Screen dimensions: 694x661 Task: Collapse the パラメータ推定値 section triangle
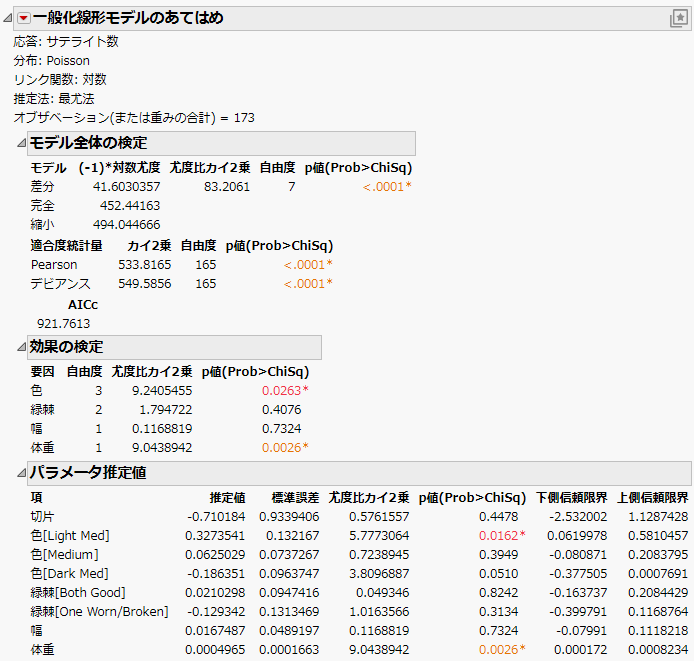[22, 472]
